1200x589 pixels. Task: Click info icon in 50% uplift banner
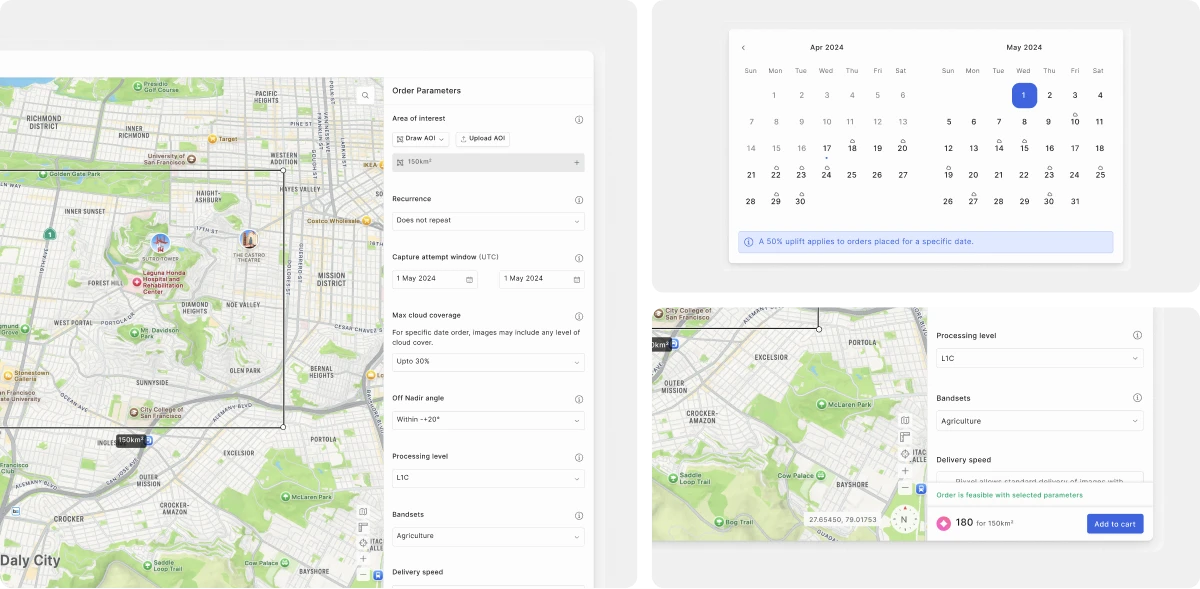coord(749,242)
